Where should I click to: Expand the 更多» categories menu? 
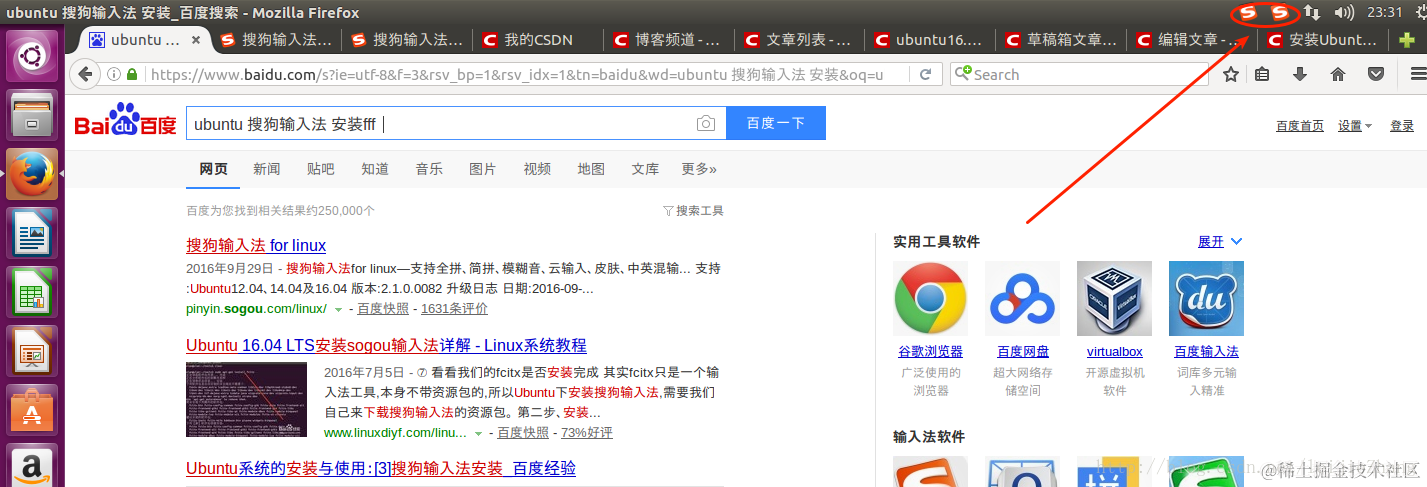click(699, 169)
